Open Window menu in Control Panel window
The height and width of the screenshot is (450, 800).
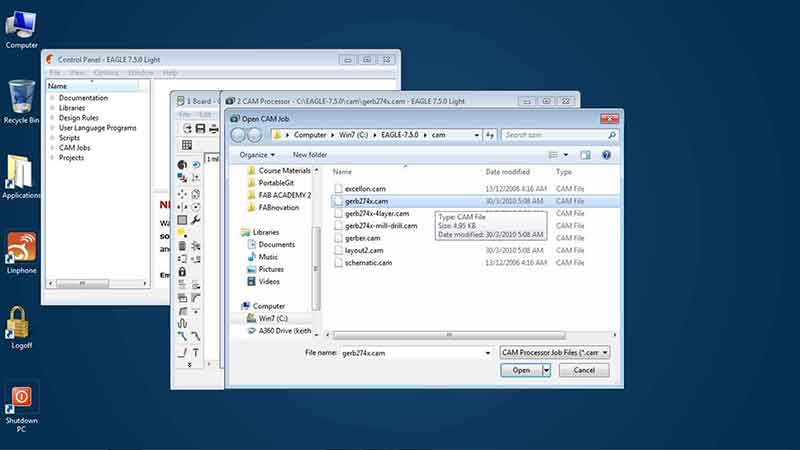[x=141, y=73]
